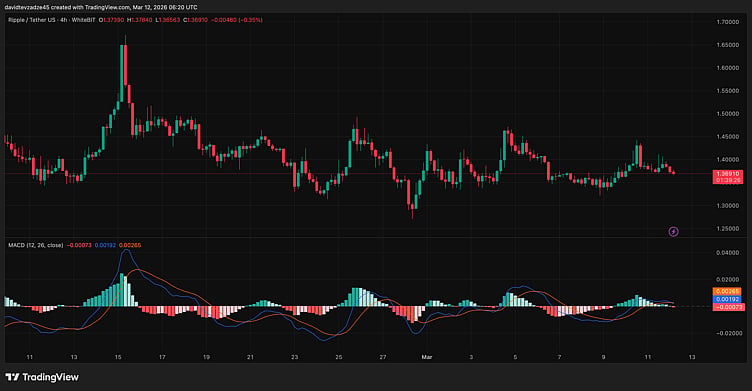Click the purple lightning bolt icon

pyautogui.click(x=673, y=232)
